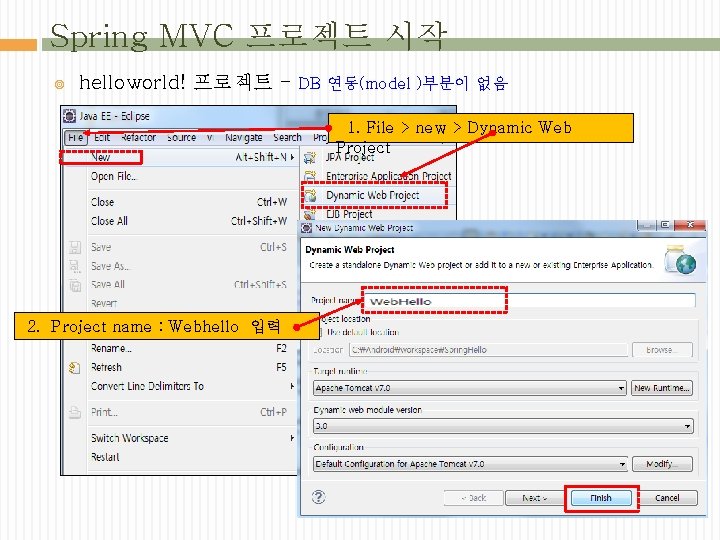720x540 pixels.
Task: Click the Enterprise Application Project icon
Action: tap(310, 176)
